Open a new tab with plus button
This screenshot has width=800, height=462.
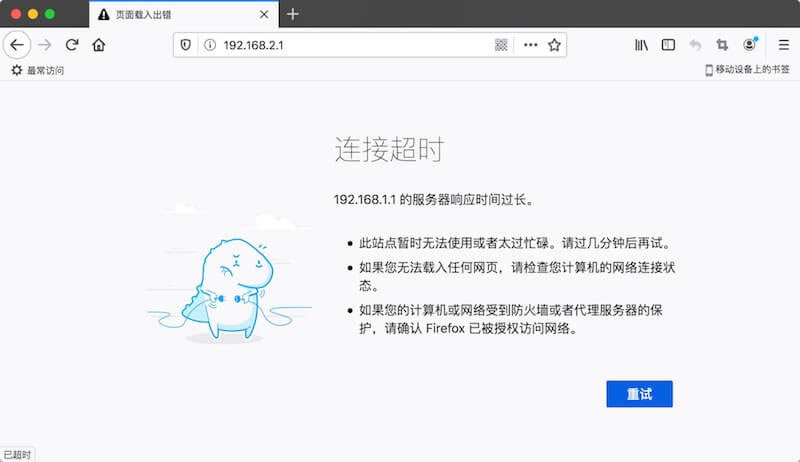click(x=293, y=14)
